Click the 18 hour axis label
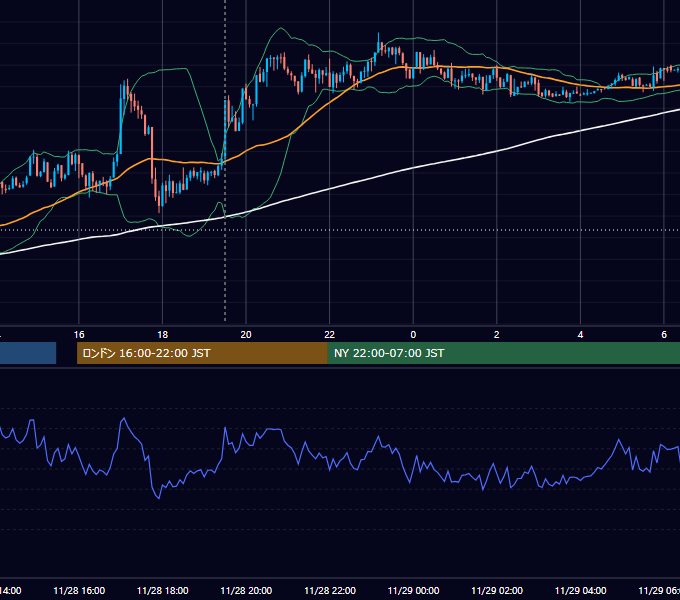The width and height of the screenshot is (680, 600). click(x=162, y=335)
